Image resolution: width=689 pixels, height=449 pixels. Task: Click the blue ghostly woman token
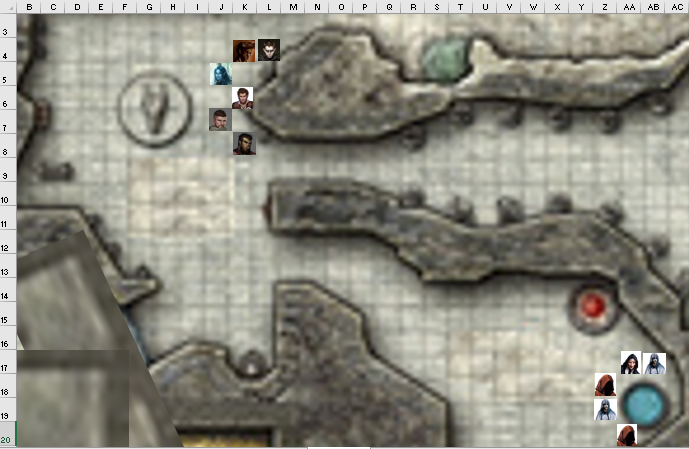click(x=221, y=74)
